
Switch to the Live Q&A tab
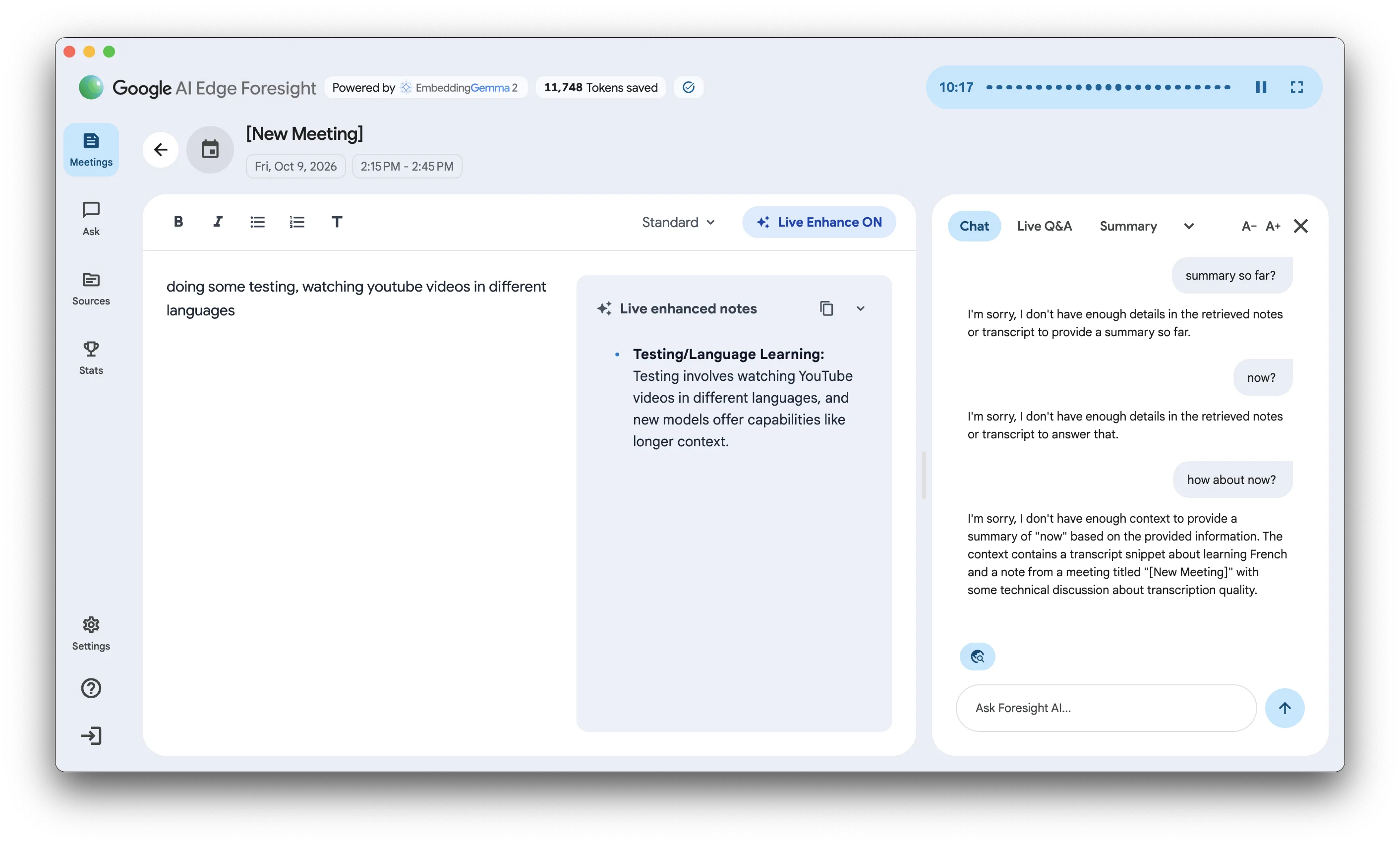1045,226
